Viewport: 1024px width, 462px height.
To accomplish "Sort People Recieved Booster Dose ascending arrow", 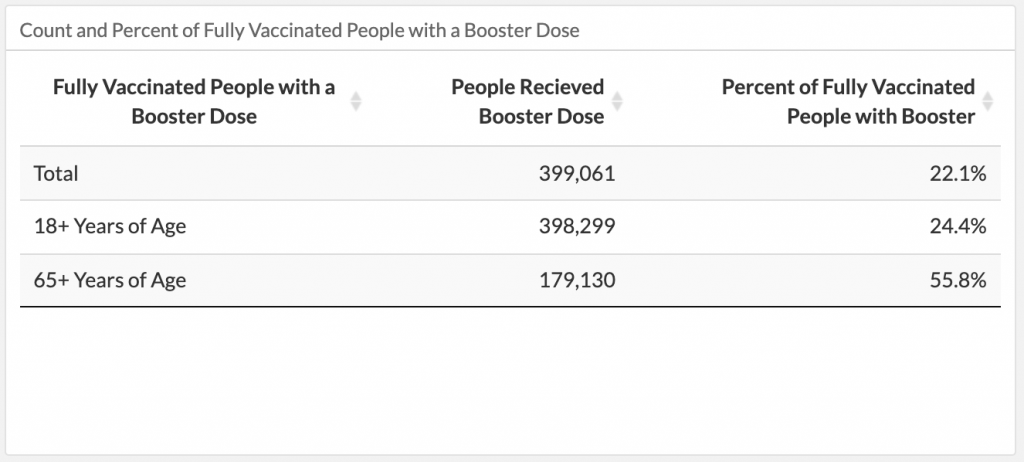I will 617,96.
